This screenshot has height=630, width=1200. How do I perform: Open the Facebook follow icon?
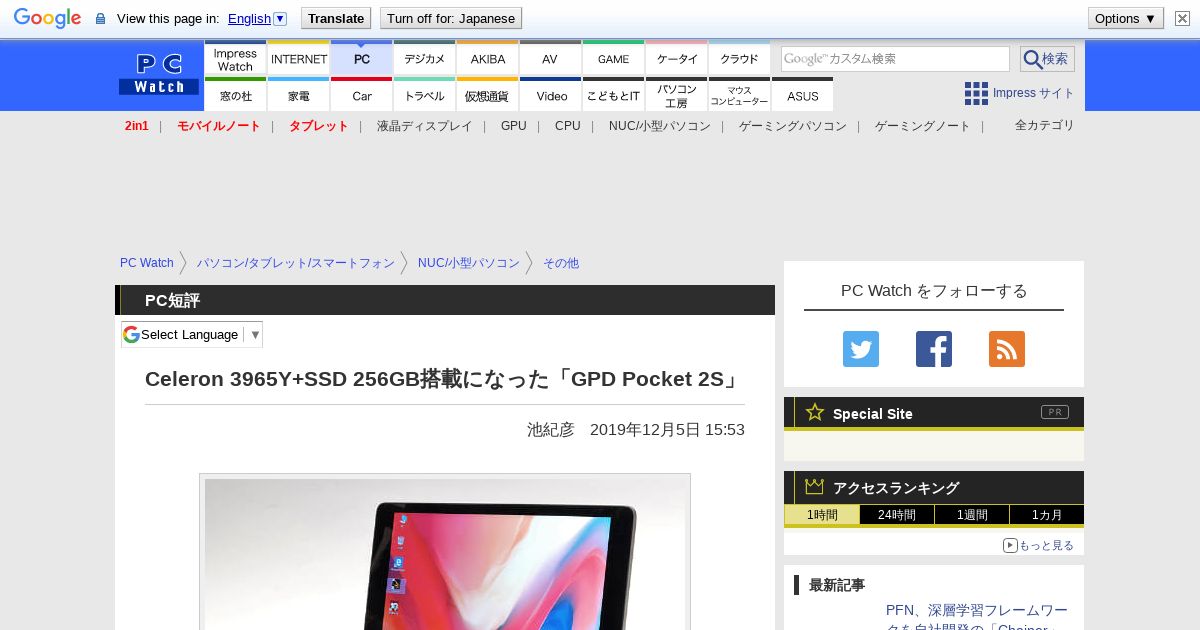pos(934,349)
